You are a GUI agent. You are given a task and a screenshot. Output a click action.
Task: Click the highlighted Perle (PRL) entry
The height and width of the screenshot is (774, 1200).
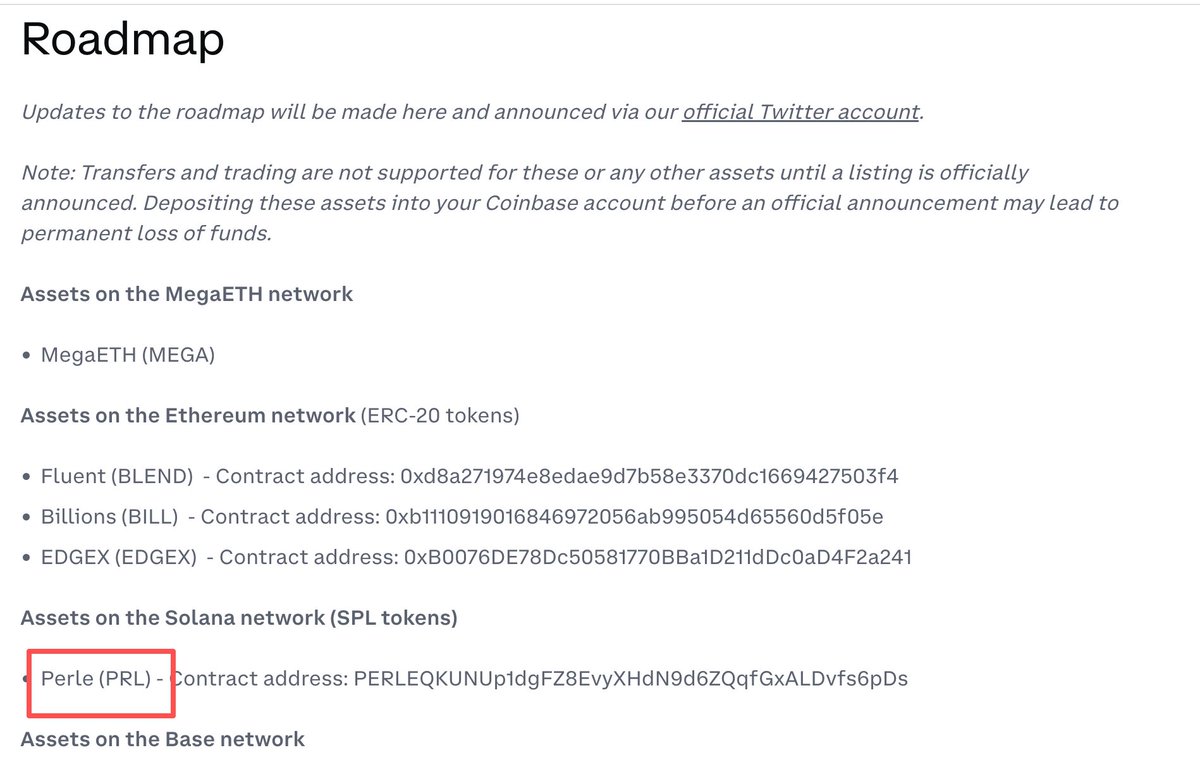pos(96,679)
